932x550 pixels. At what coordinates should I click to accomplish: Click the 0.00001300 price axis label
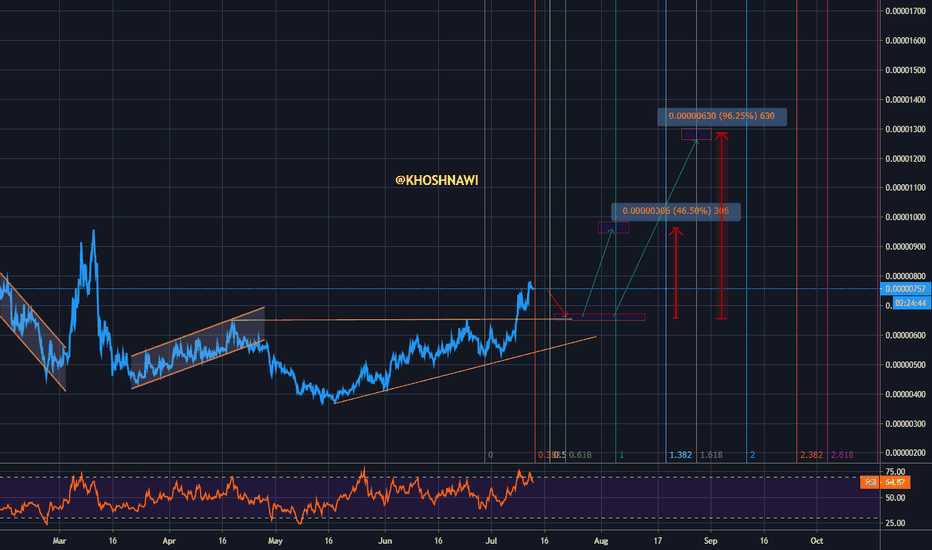[x=905, y=129]
